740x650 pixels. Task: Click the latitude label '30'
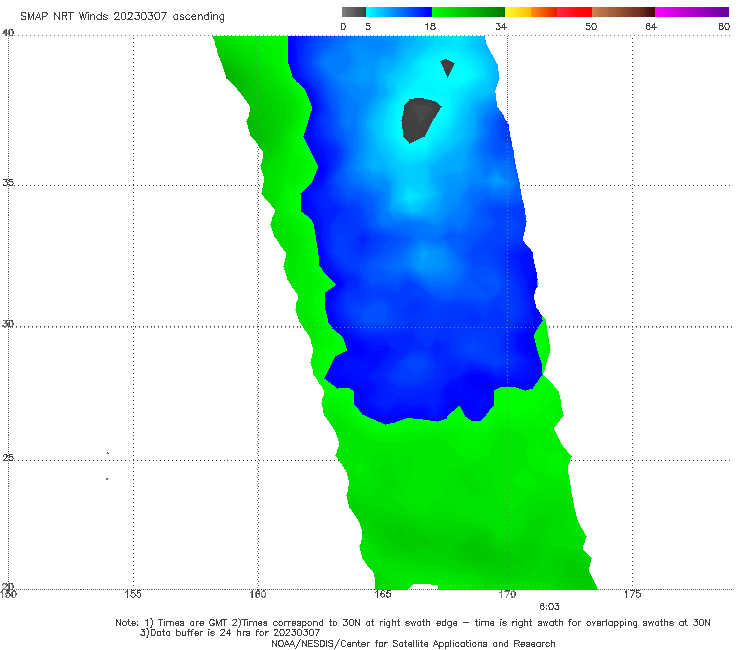click(x=8, y=324)
